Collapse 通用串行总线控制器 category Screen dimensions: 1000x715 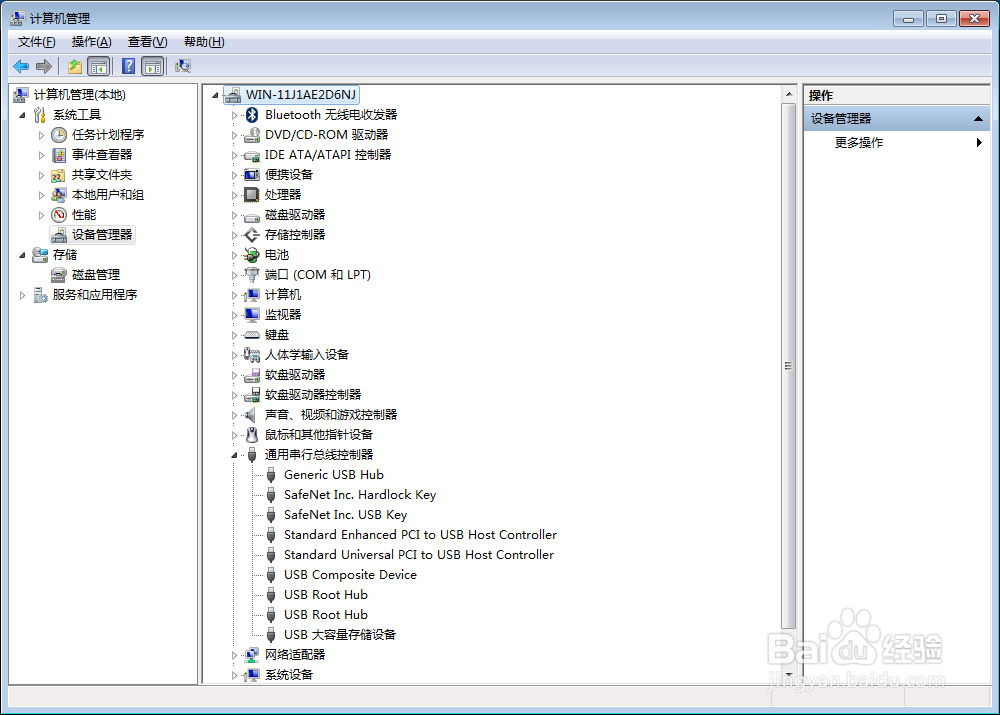pos(234,455)
